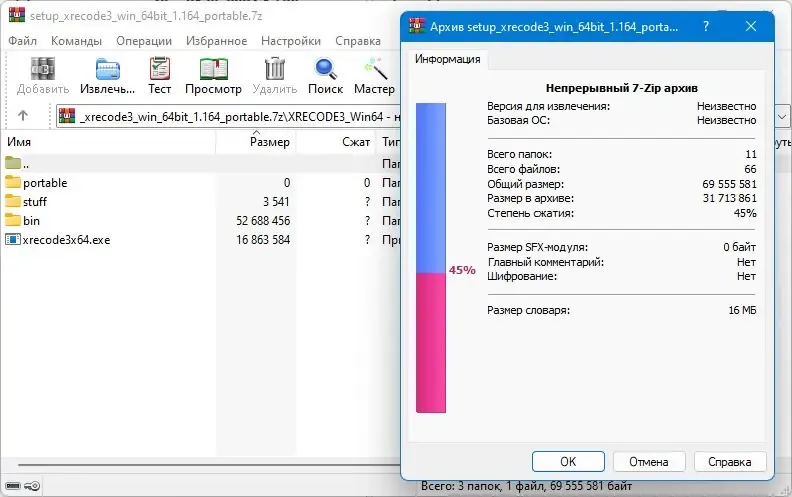
Task: Select the portable folder name
Action: pos(45,182)
